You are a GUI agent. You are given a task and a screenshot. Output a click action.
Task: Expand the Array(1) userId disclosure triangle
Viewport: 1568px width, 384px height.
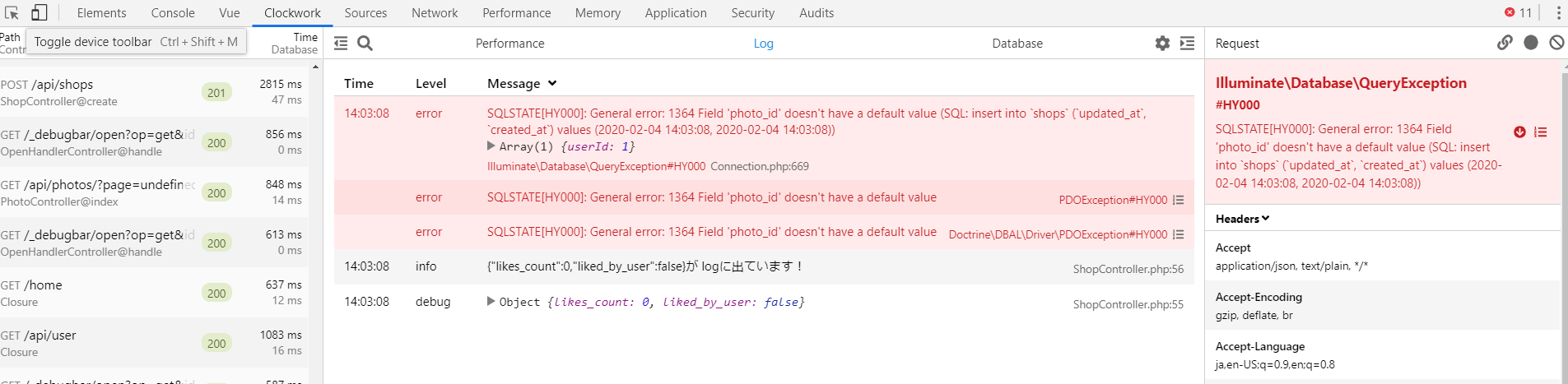491,146
